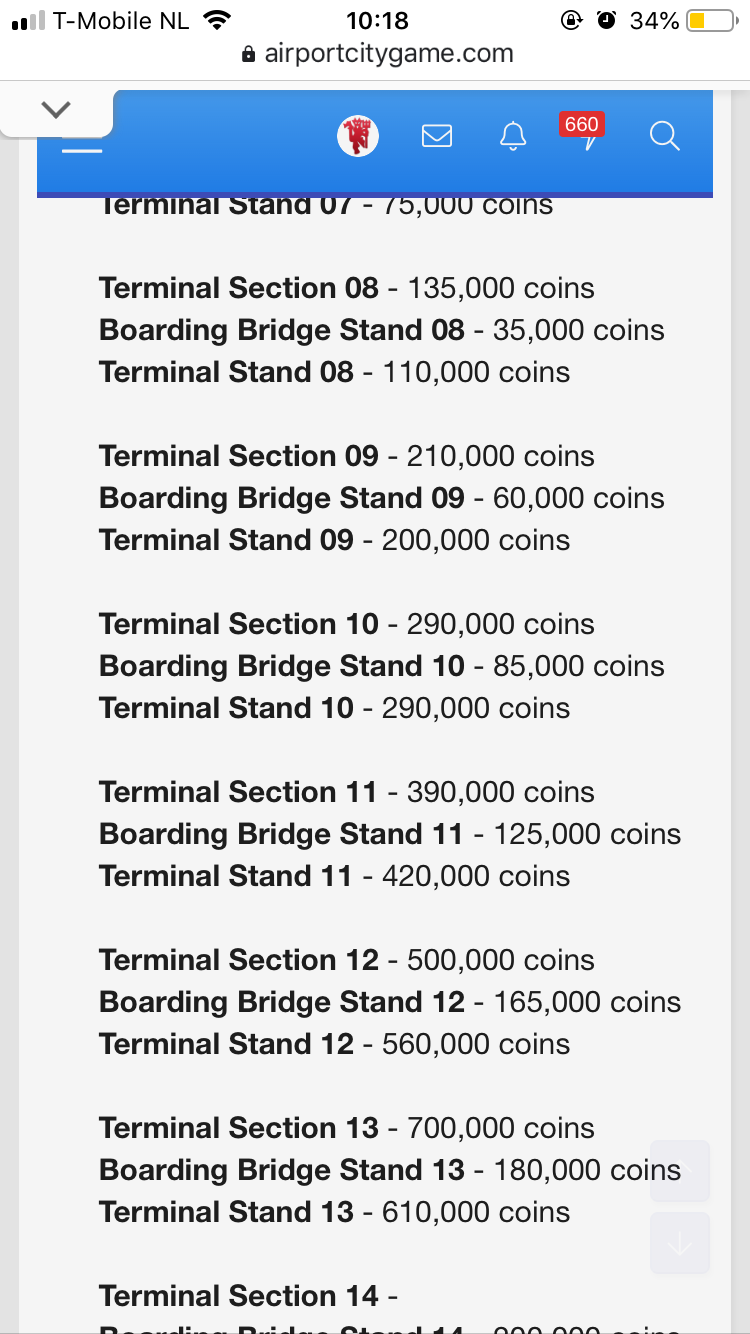This screenshot has width=750, height=1334.
Task: Tap the battery indicator in the status bar
Action: 711,20
